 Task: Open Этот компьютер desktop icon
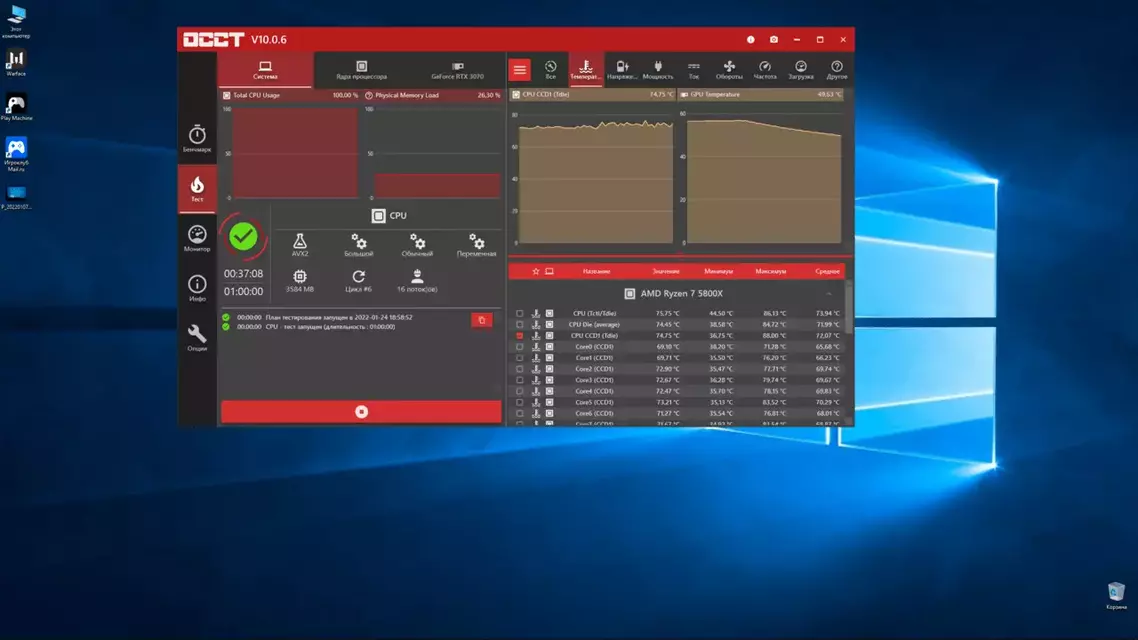[16, 22]
